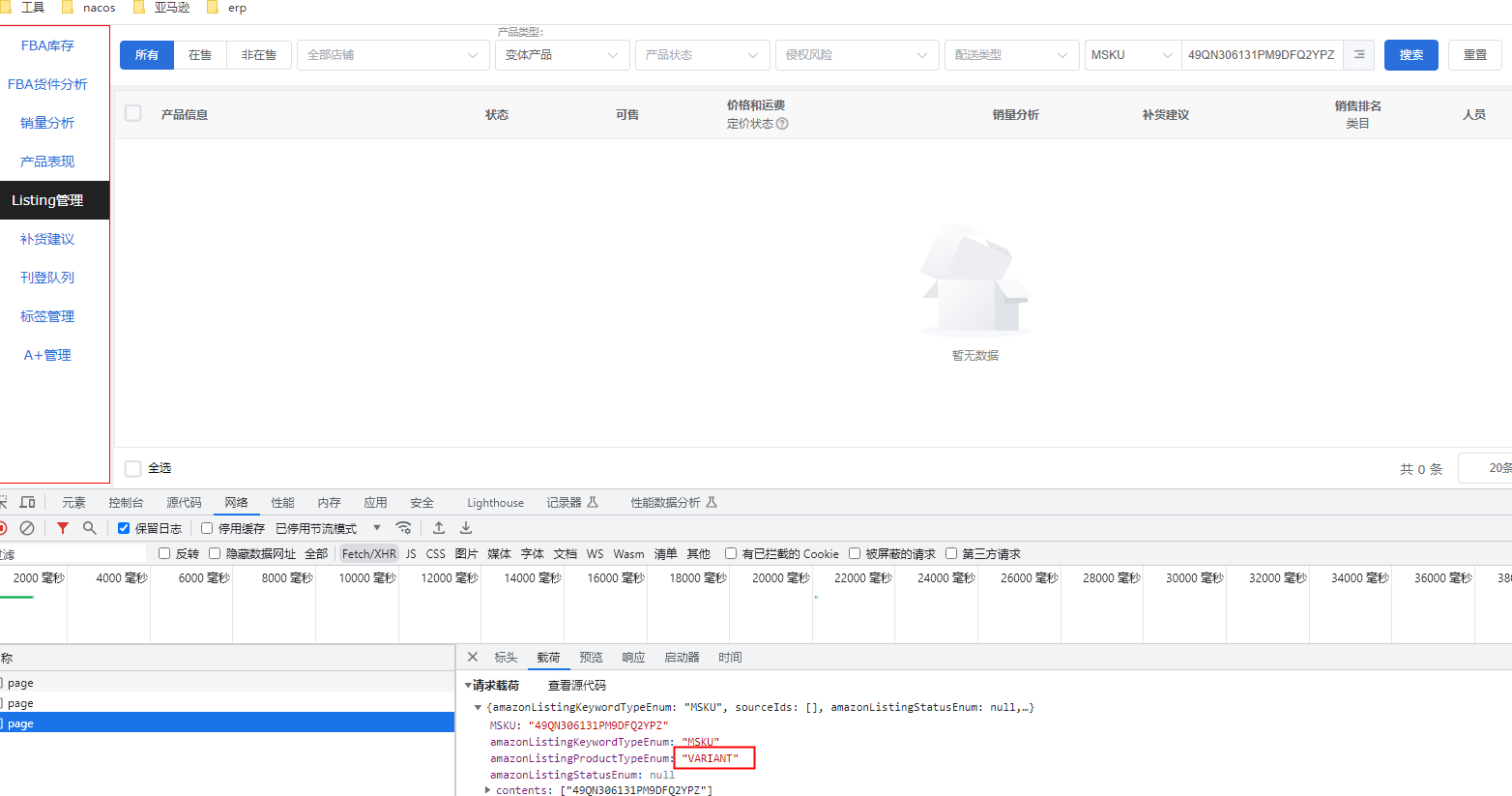Open the network search magnifier
Image resolution: width=1512 pixels, height=796 pixels.
pos(90,528)
